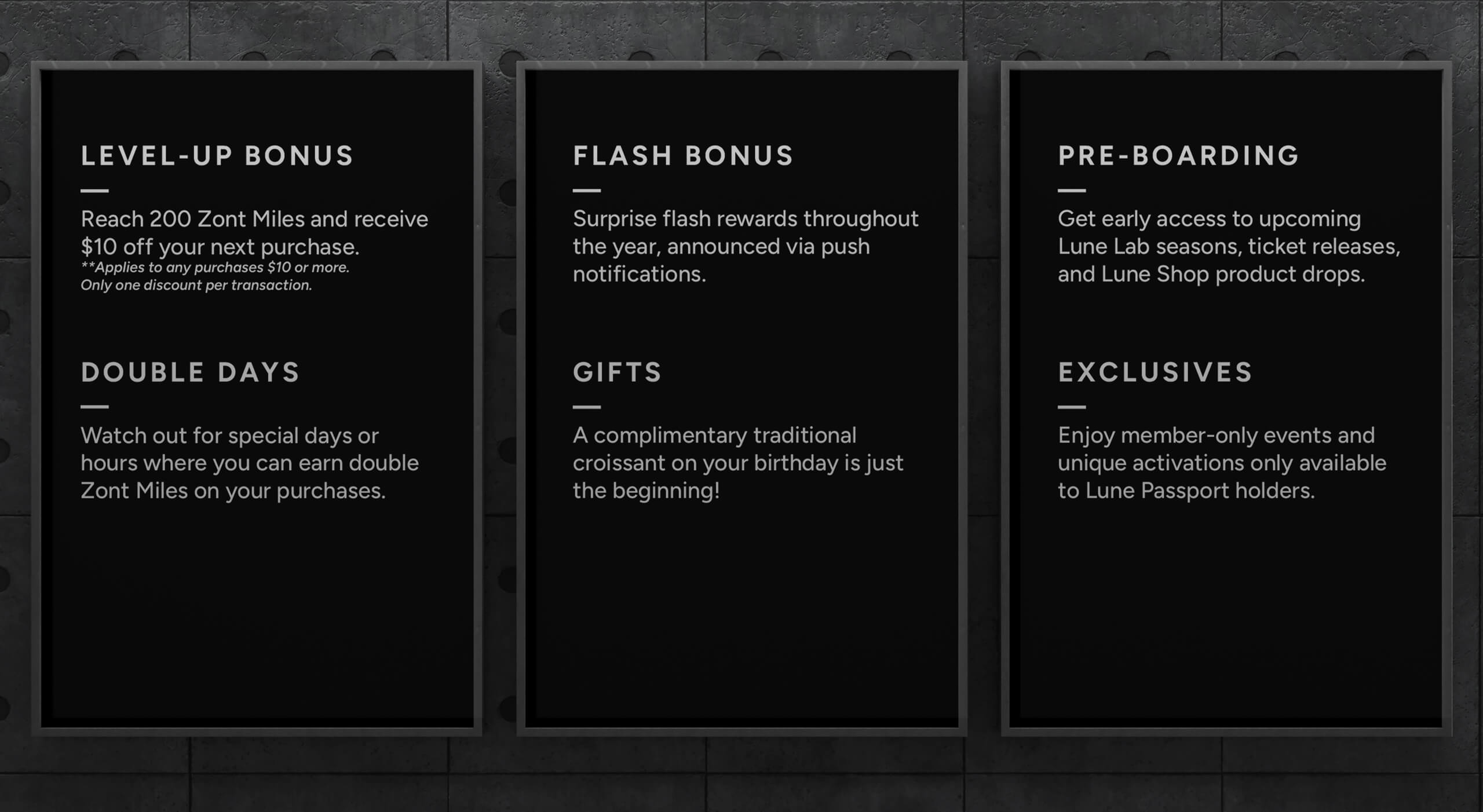Click the 'Reach 200 Zont Miles' description

pyautogui.click(x=254, y=233)
